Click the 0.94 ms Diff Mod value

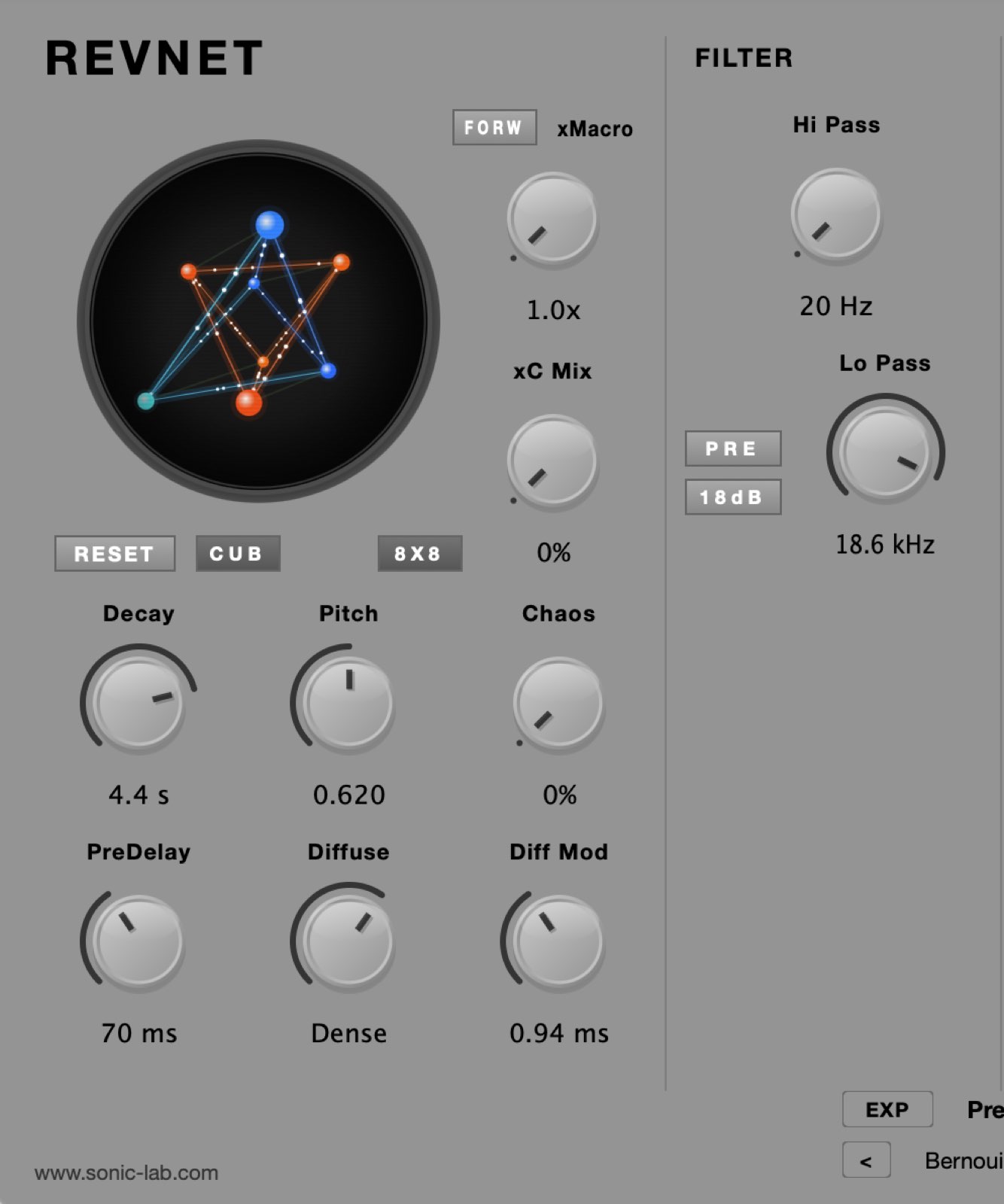(x=559, y=1033)
